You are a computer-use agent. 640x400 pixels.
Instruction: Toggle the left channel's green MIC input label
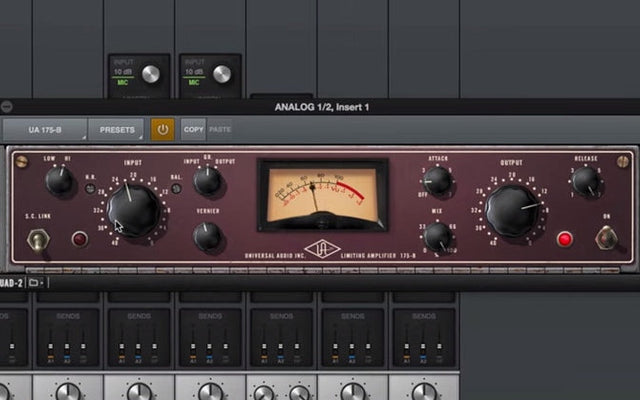pos(122,82)
